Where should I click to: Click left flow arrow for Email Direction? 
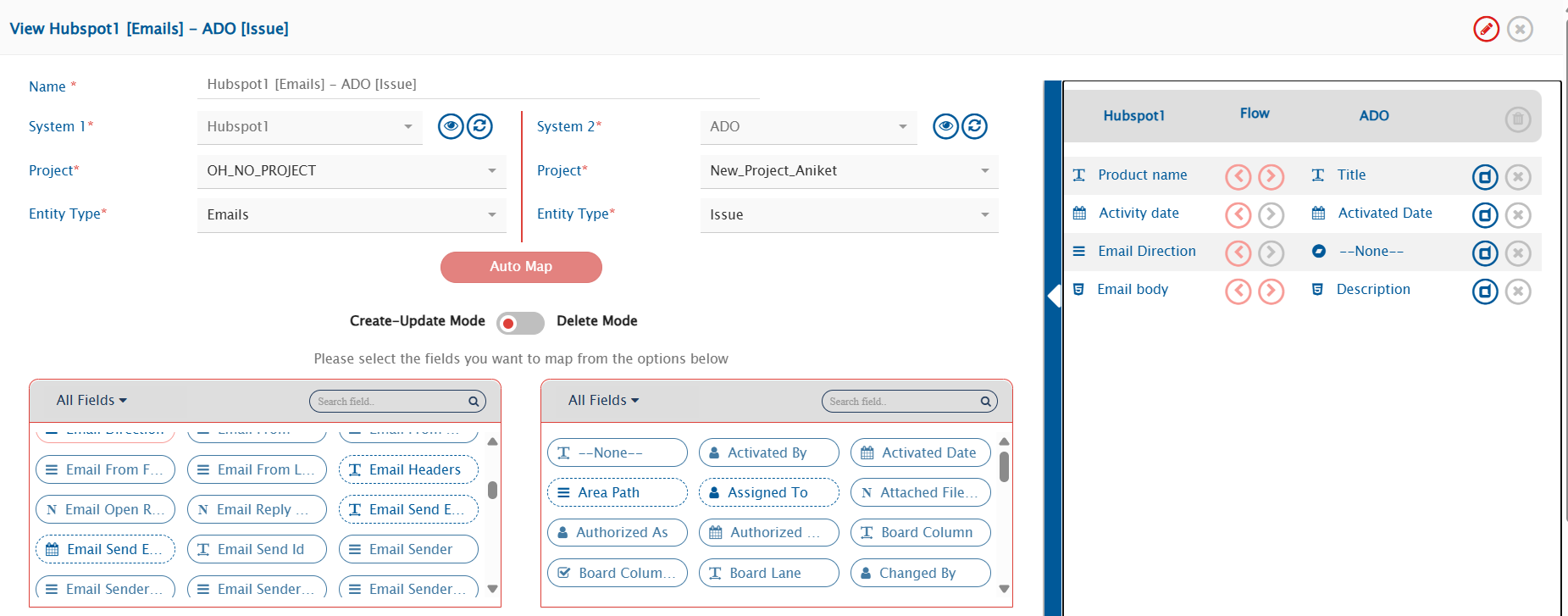pos(1238,253)
